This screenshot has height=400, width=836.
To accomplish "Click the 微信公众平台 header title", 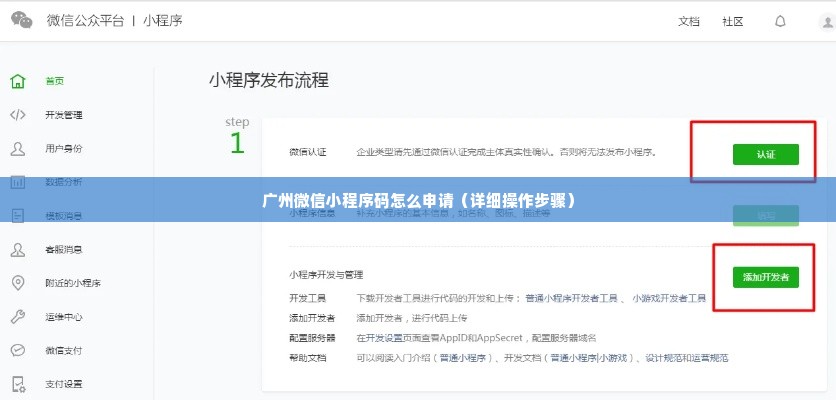I will pos(85,21).
